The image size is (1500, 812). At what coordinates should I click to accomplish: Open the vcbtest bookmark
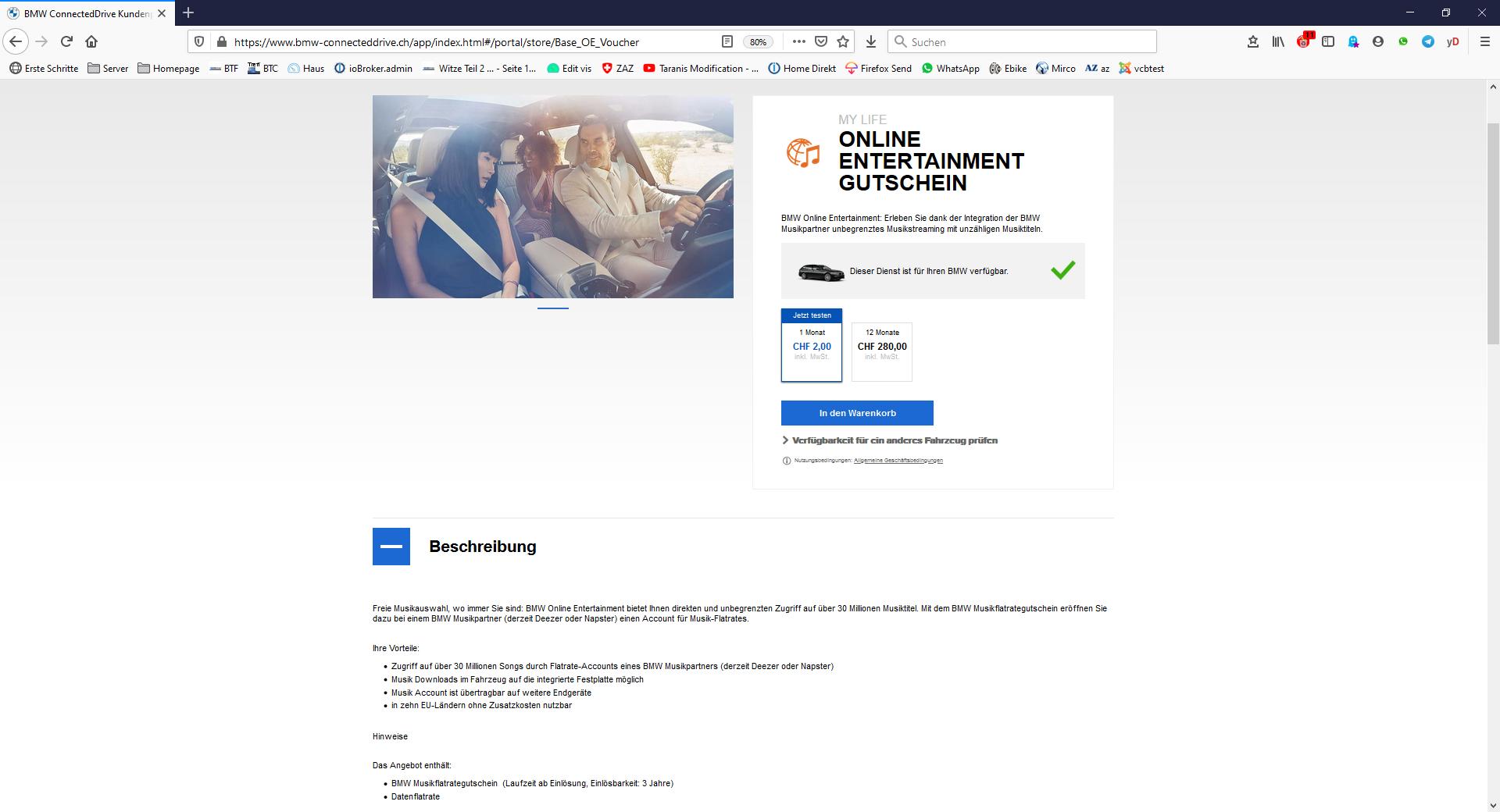[1141, 69]
